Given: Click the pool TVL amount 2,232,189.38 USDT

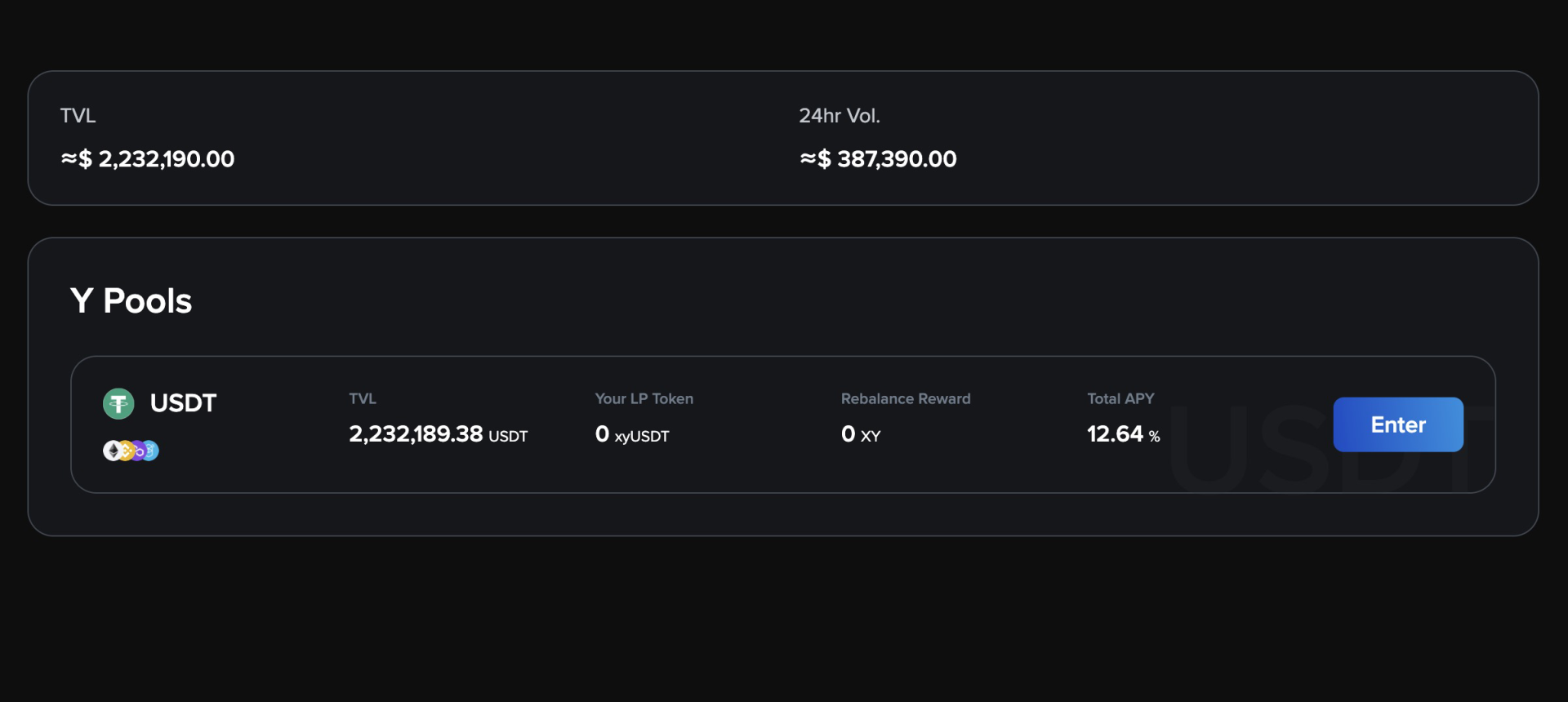Looking at the screenshot, I should (438, 434).
